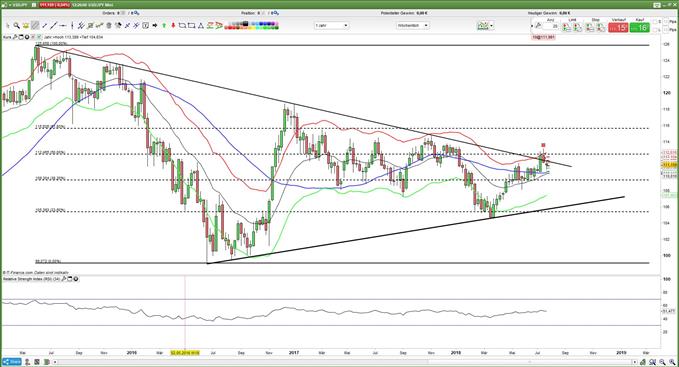The height and width of the screenshot is (367, 679).
Task: Open the Wöchentlich timeframe dropdown
Action: [413, 26]
